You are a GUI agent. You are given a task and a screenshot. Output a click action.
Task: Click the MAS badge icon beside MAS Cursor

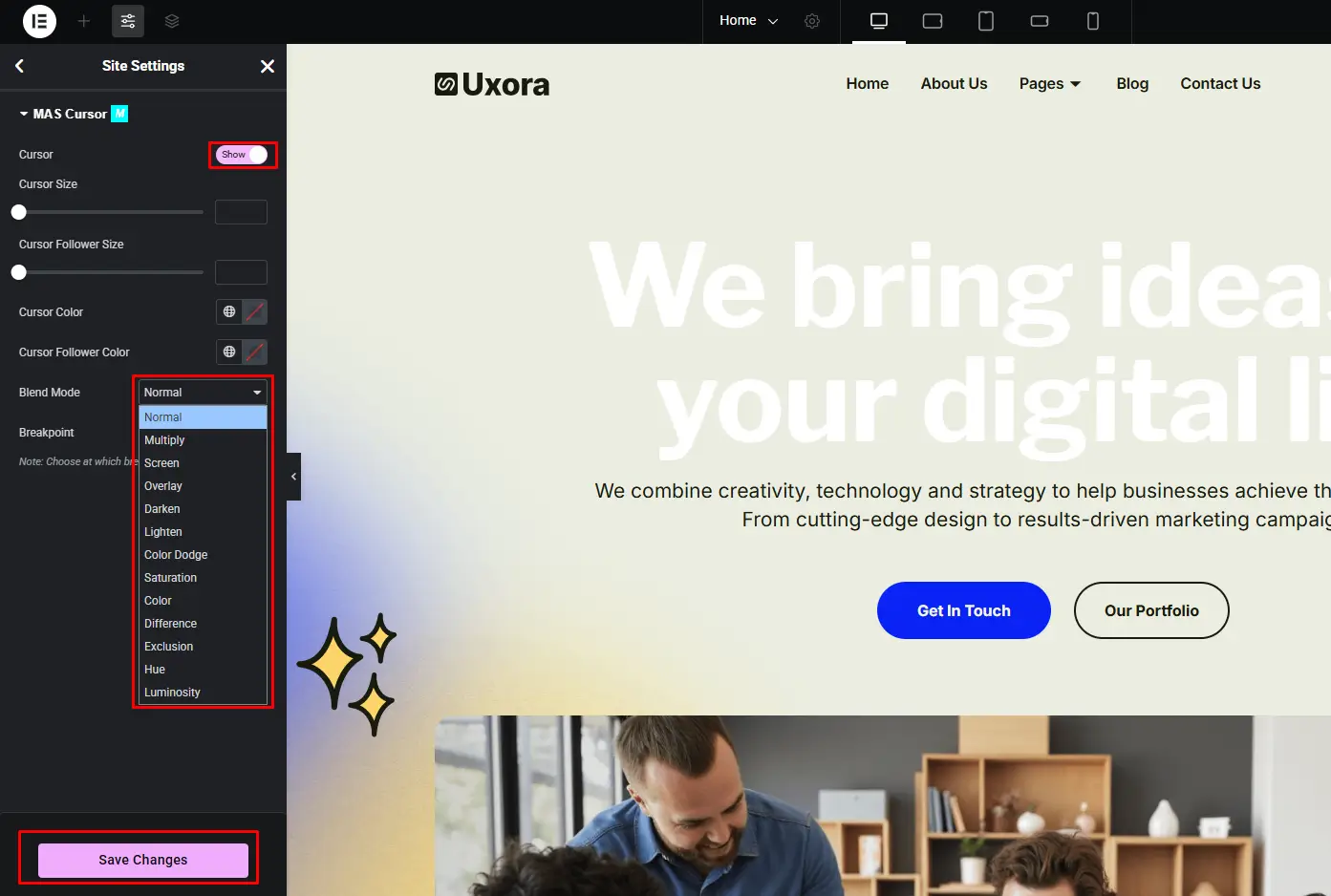tap(119, 114)
